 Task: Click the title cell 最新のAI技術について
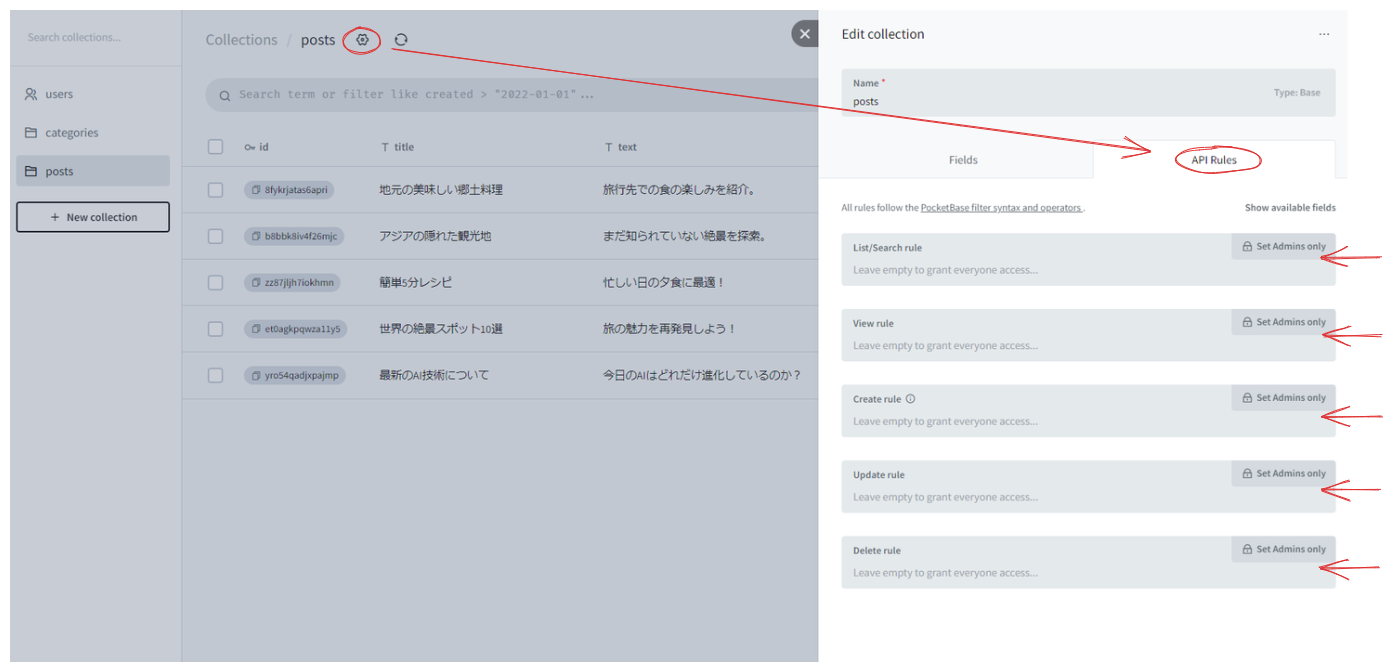[434, 375]
